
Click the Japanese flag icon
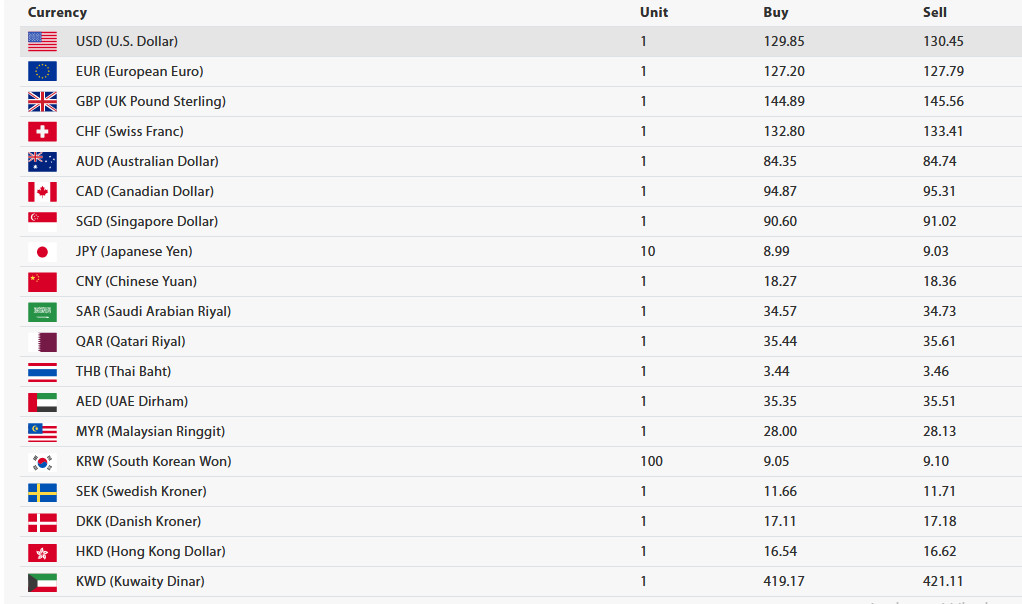pyautogui.click(x=42, y=252)
